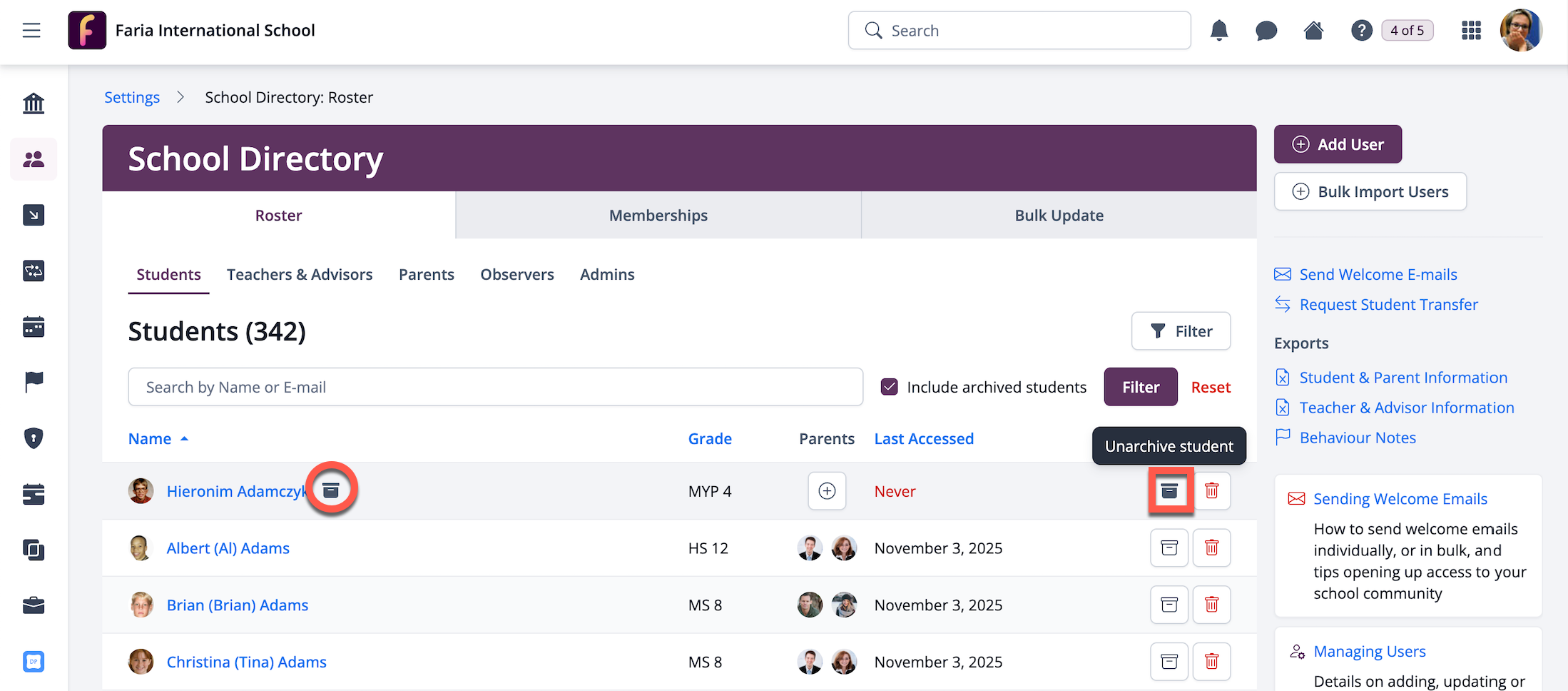1568x691 pixels.
Task: Click the Add User button
Action: (x=1338, y=144)
